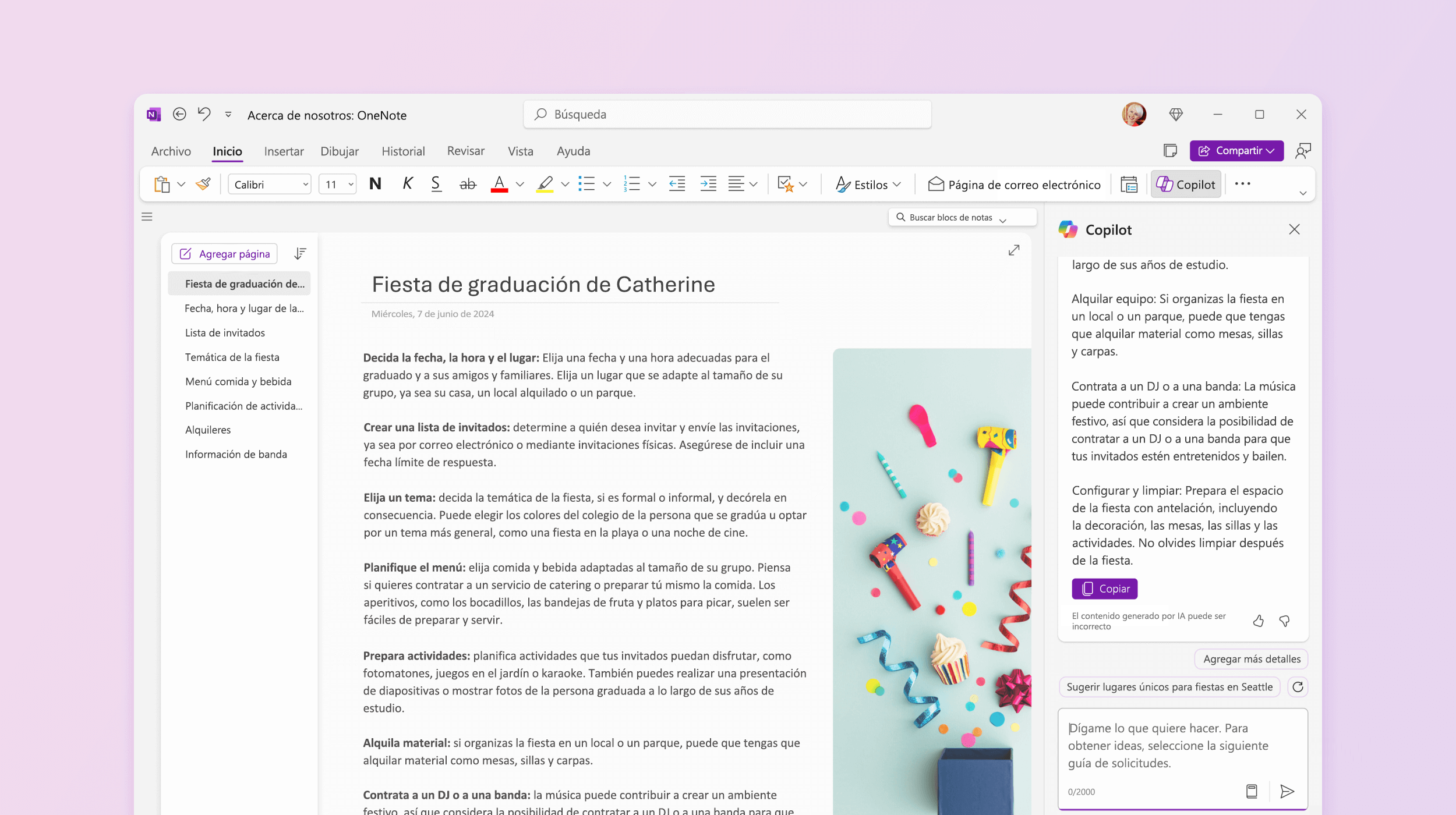
Task: Toggle underline (S) formatting
Action: pos(436,184)
